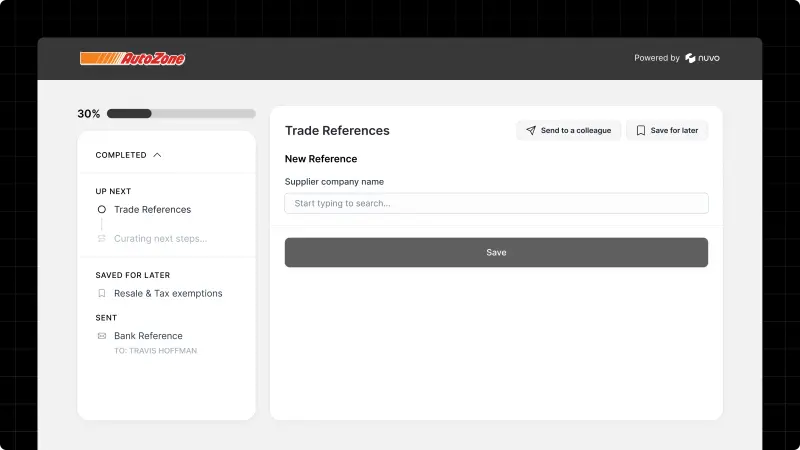Click the 'SENT' section label
The image size is (800, 450).
106,318
